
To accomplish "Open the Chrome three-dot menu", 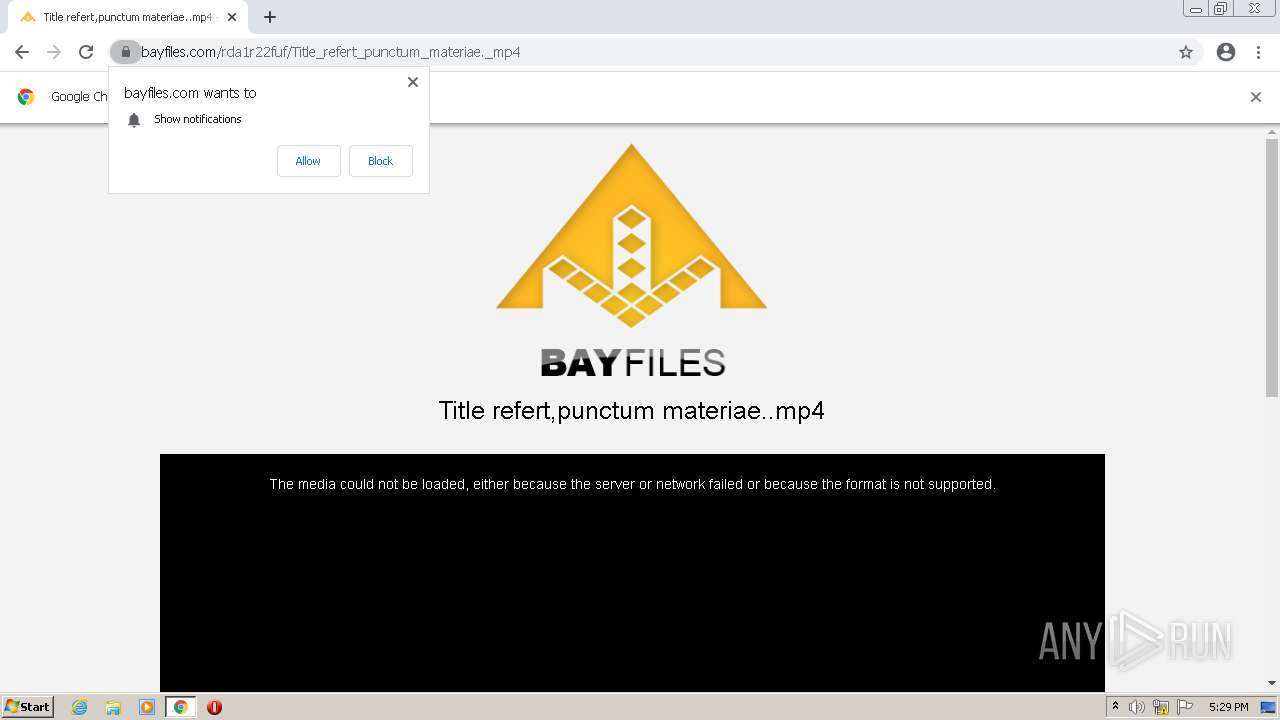I will coord(1258,52).
